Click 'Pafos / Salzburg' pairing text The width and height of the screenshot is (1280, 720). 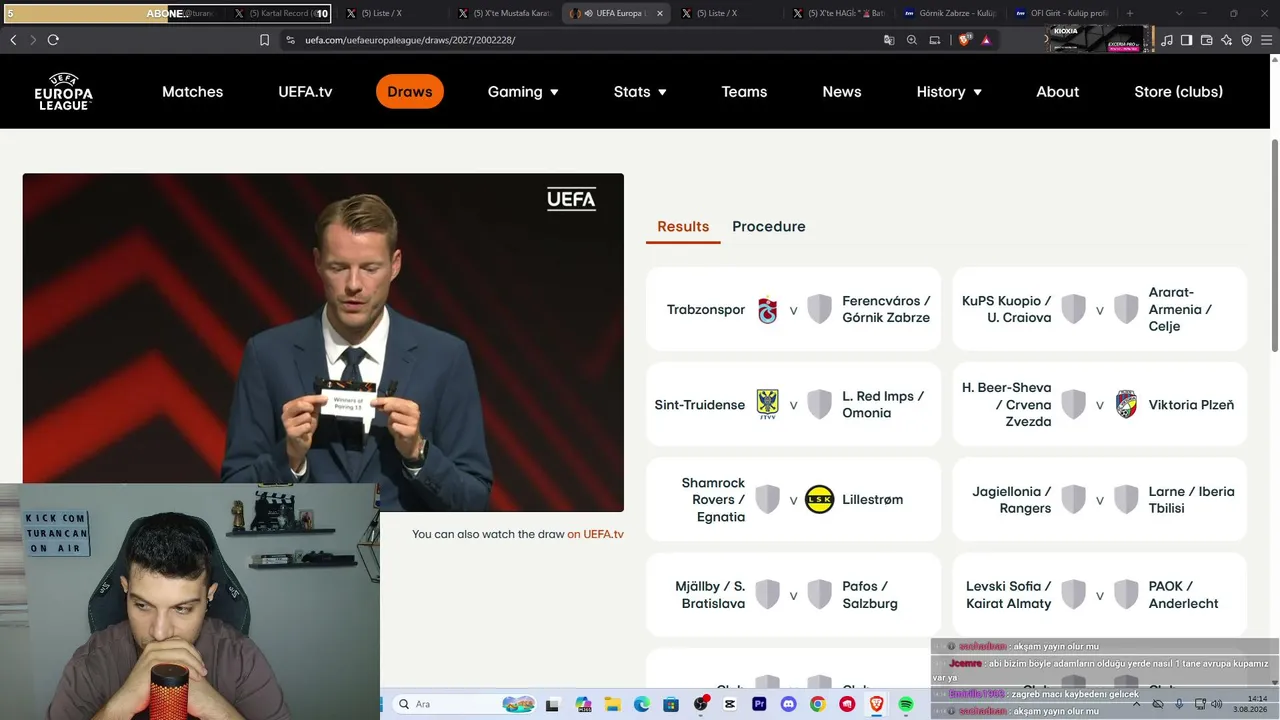pos(870,595)
